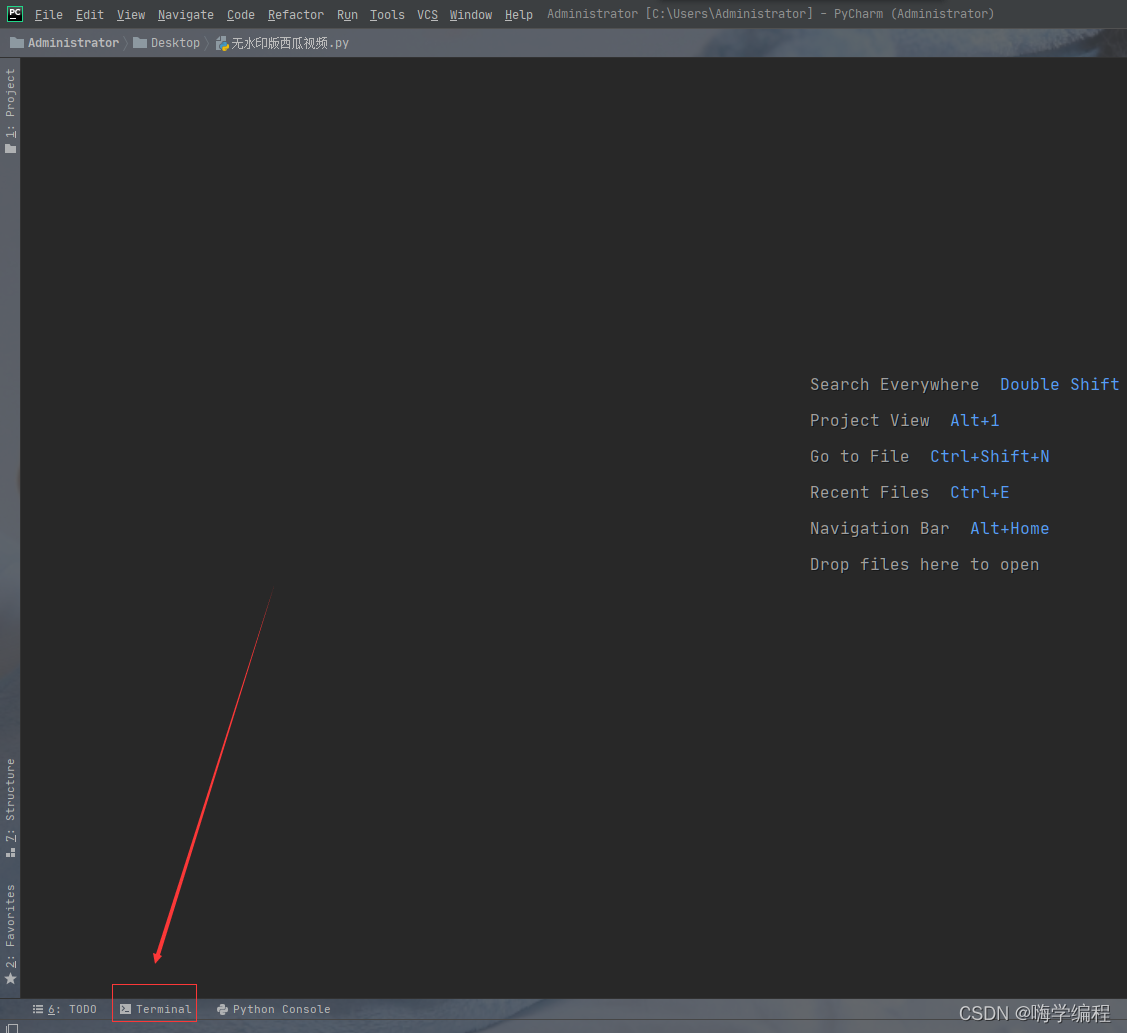Click the PyCharm application logo icon
Viewport: 1127px width, 1033px height.
[15, 14]
